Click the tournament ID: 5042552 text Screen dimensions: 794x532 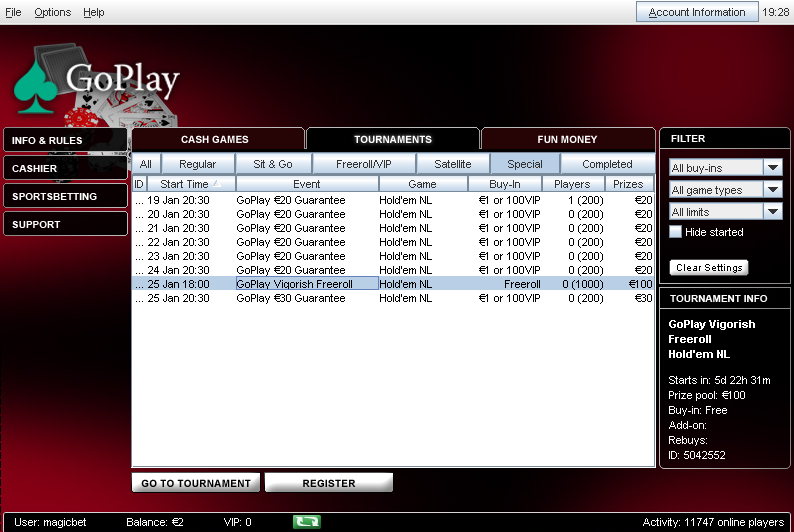[x=697, y=455]
